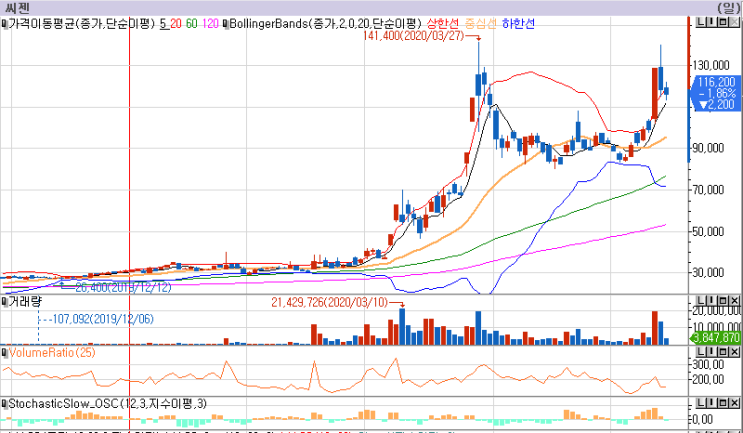Toggle the square marker before BollingerBands
The image size is (743, 433).
click(x=226, y=24)
